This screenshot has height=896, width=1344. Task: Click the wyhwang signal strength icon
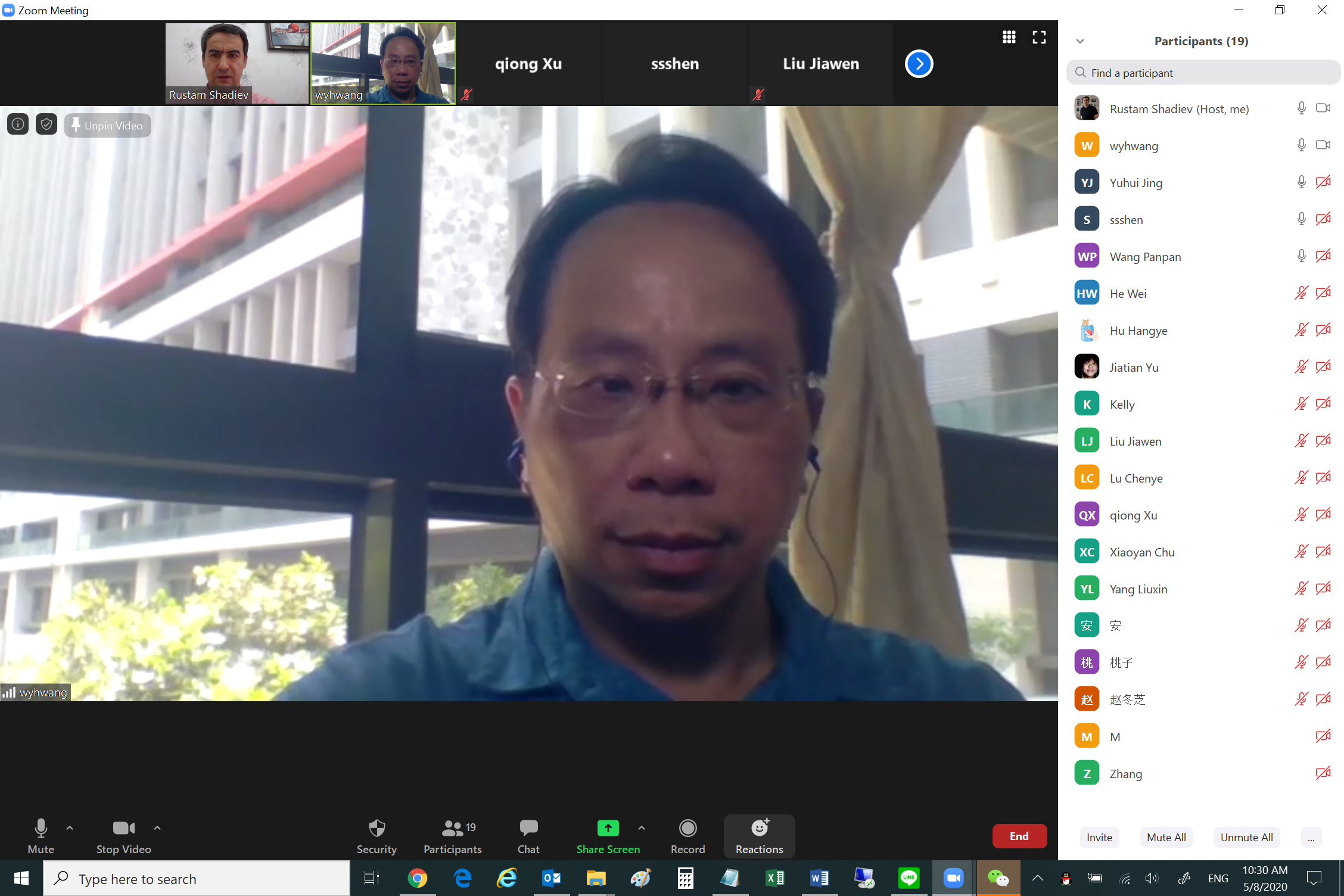point(9,692)
